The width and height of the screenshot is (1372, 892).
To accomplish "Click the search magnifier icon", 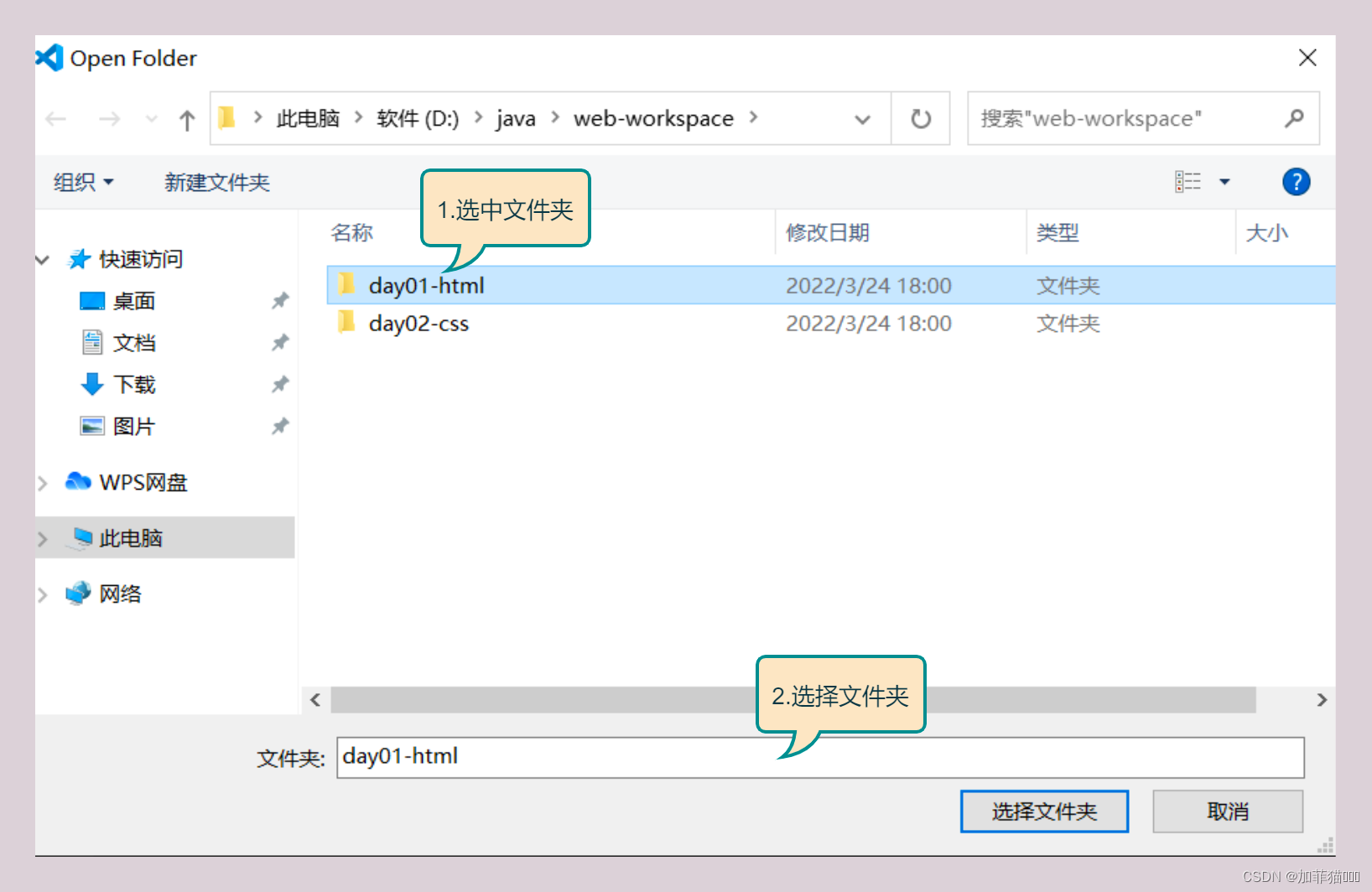I will click(1294, 118).
